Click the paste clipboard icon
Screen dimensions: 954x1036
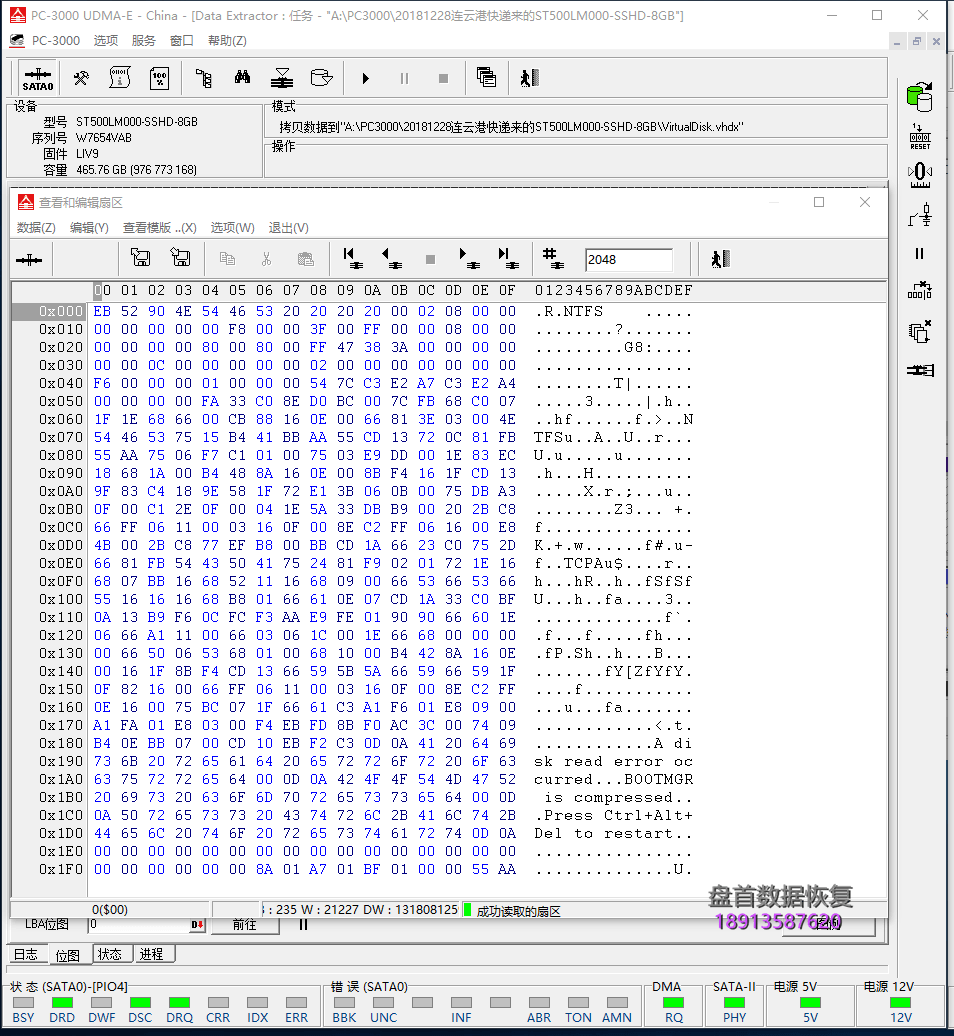tap(305, 258)
